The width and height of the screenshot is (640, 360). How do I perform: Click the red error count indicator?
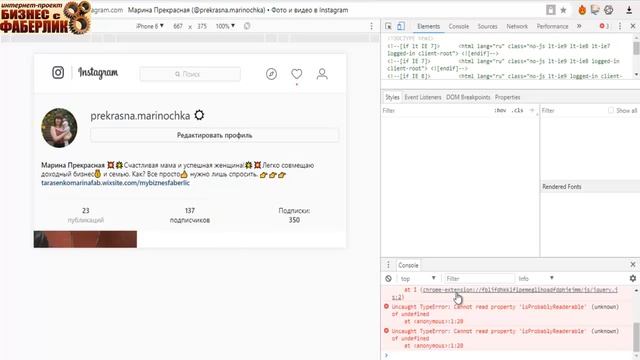pyautogui.click(x=604, y=26)
